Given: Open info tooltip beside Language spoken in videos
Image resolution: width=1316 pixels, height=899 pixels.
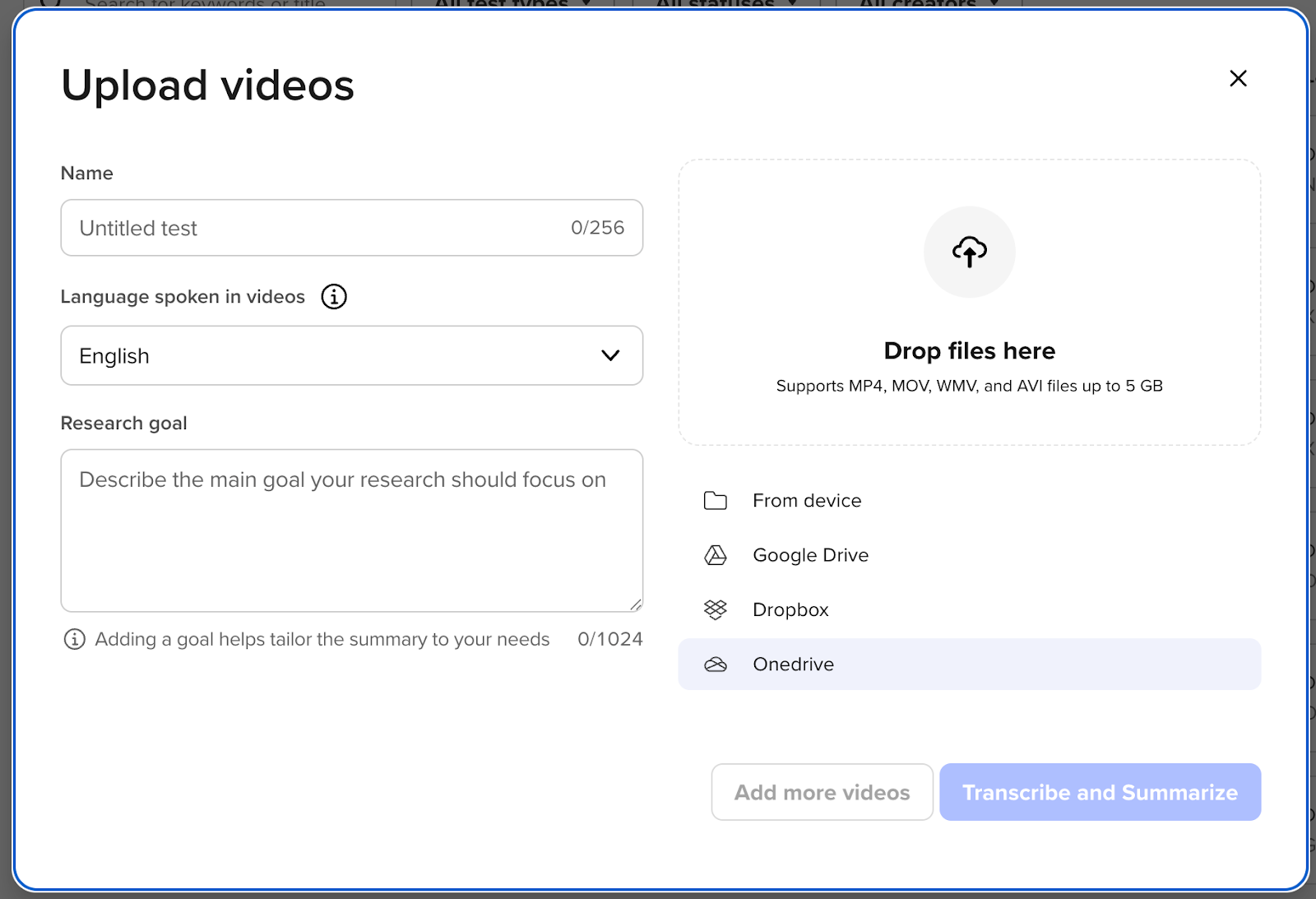Looking at the screenshot, I should (x=333, y=297).
